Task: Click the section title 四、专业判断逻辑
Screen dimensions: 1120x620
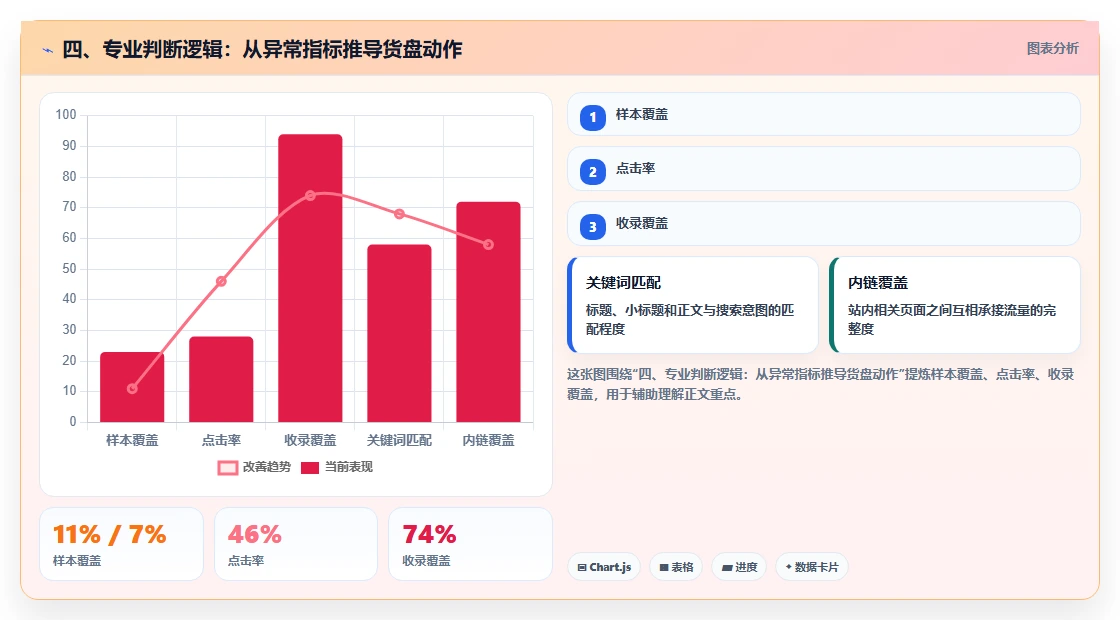Action: (x=262, y=49)
